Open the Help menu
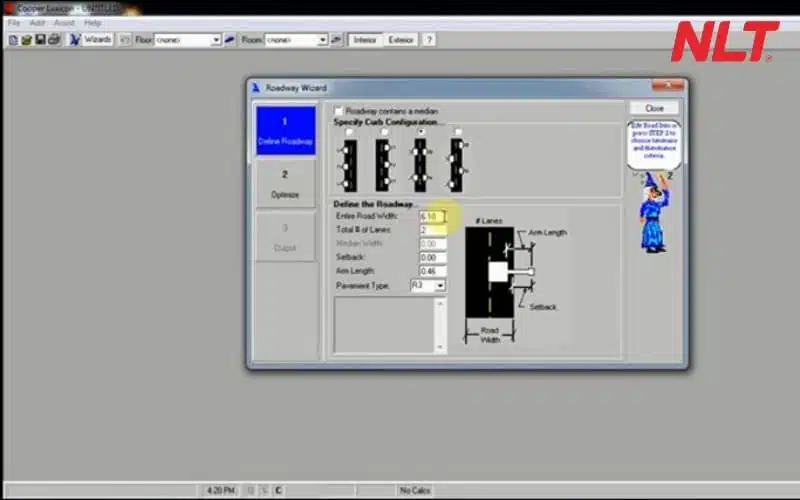This screenshot has height=500, width=800. [x=92, y=22]
